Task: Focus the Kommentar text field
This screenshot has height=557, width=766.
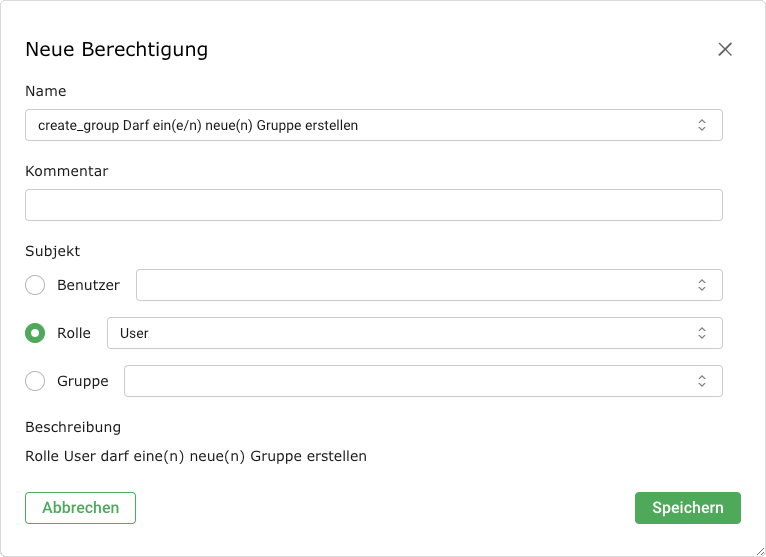Action: pyautogui.click(x=373, y=205)
